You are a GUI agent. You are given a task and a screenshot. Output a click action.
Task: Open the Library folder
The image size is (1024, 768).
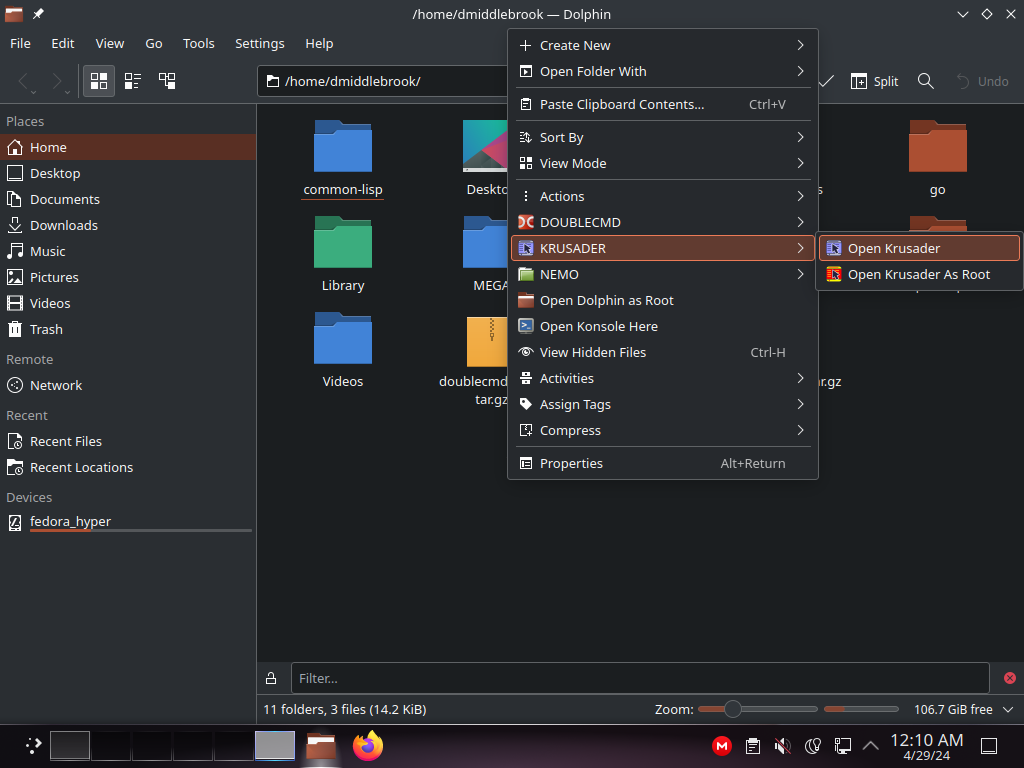point(343,255)
